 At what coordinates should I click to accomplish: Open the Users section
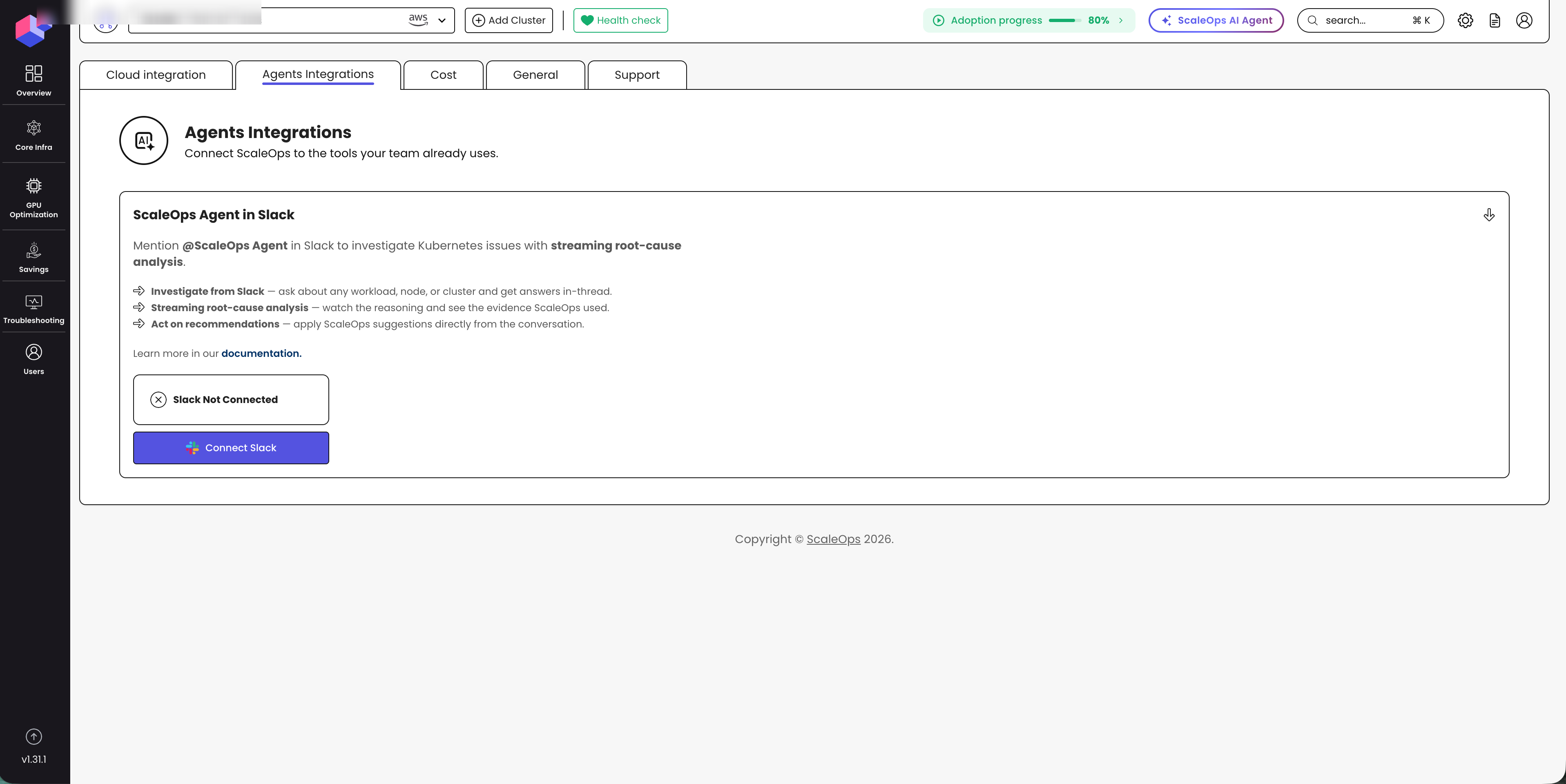pos(33,360)
